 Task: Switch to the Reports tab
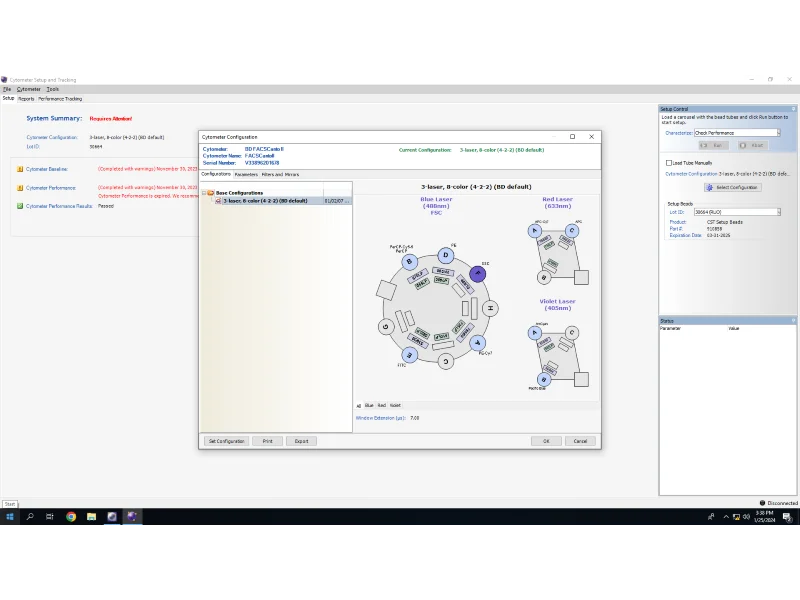26,99
